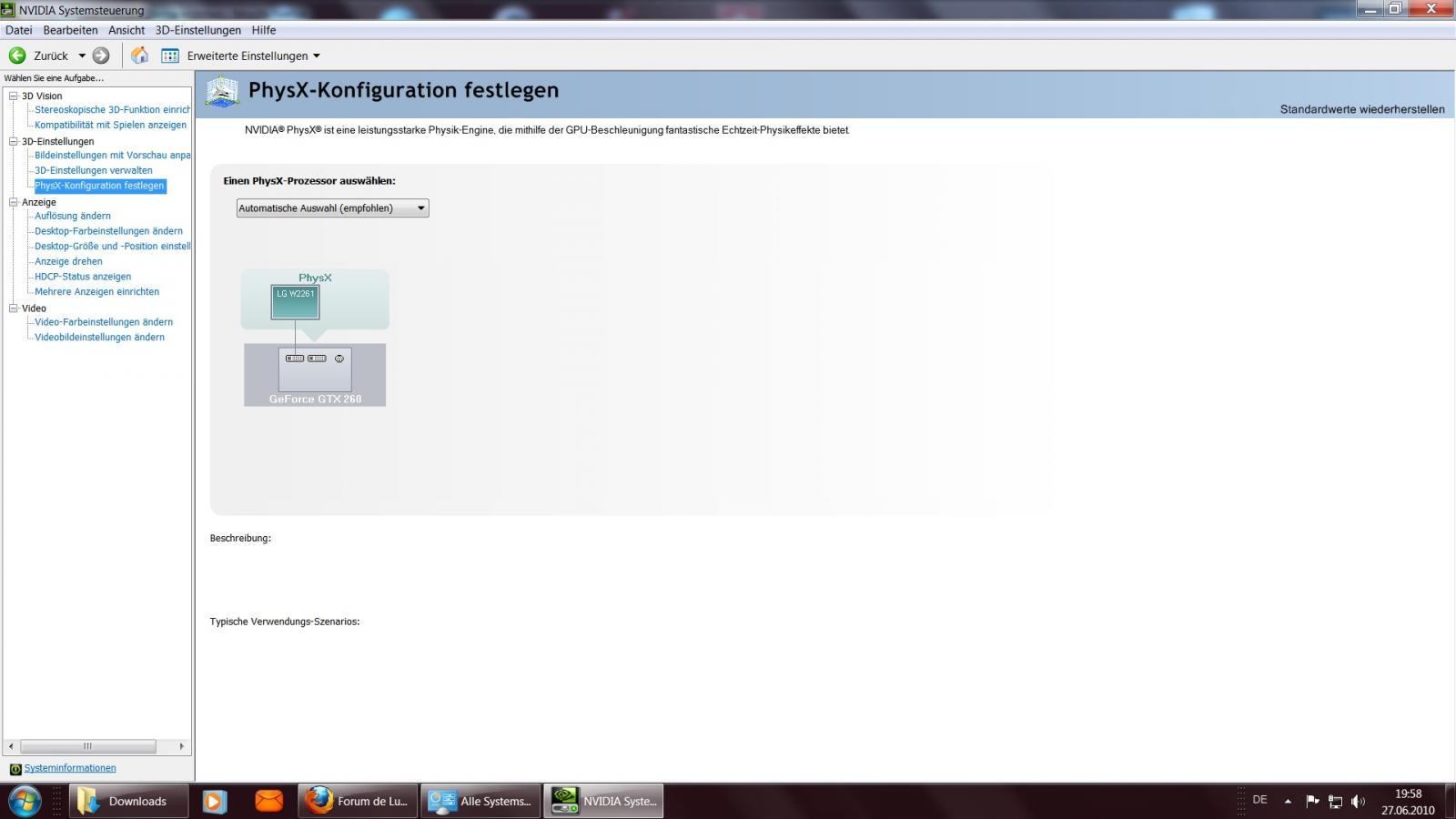Collapse the Anzeige tree node
This screenshot has height=819, width=1456.
tap(14, 202)
